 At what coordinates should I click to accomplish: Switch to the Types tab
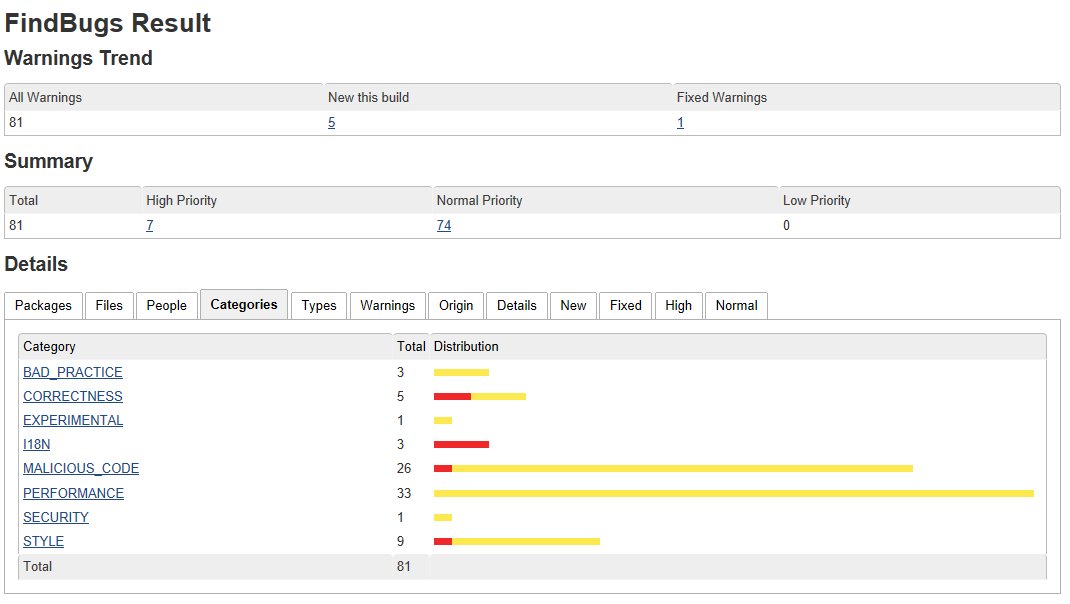click(x=319, y=306)
